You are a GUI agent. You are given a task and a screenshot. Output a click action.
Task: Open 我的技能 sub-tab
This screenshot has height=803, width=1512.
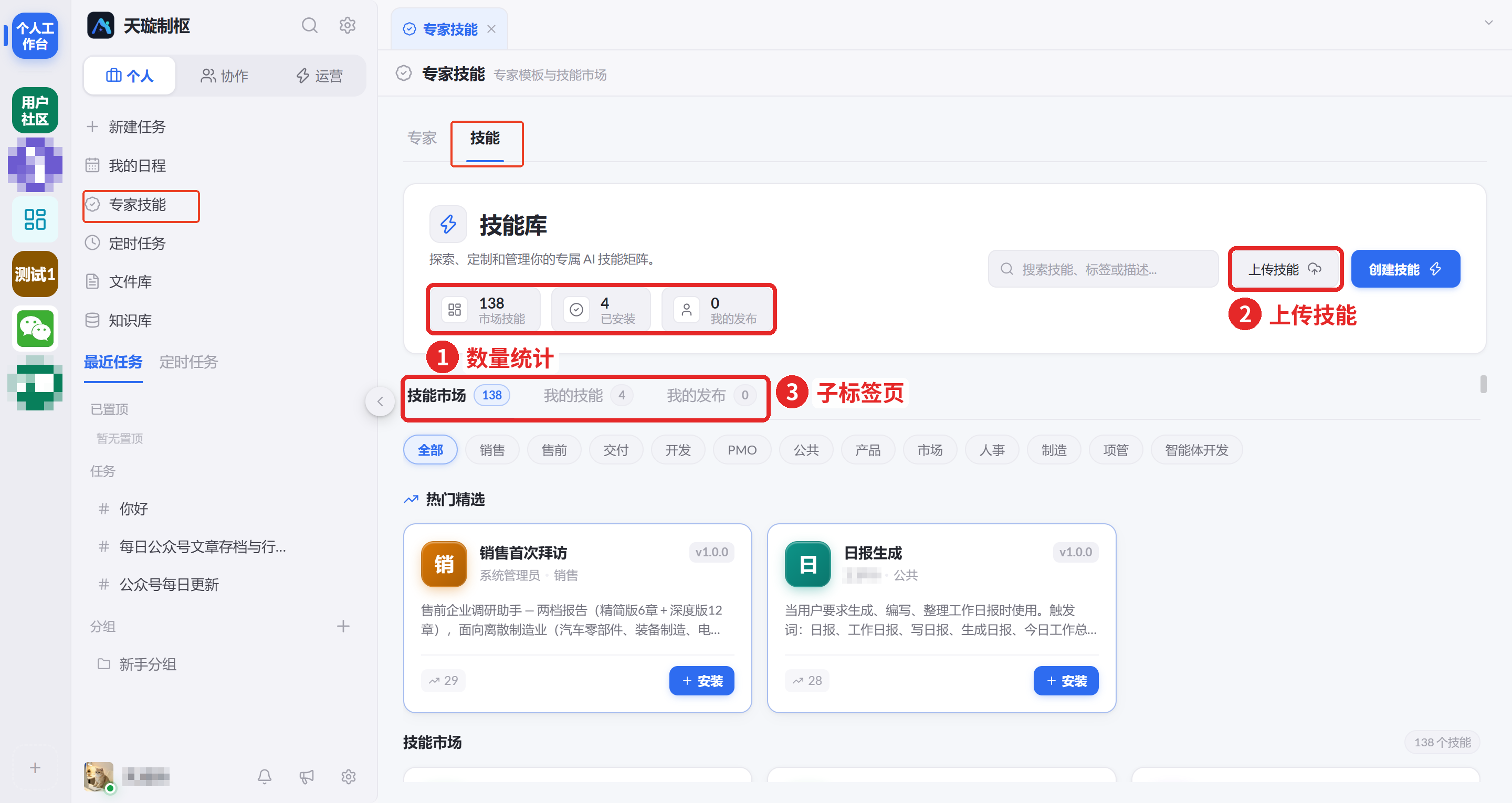pyautogui.click(x=587, y=395)
